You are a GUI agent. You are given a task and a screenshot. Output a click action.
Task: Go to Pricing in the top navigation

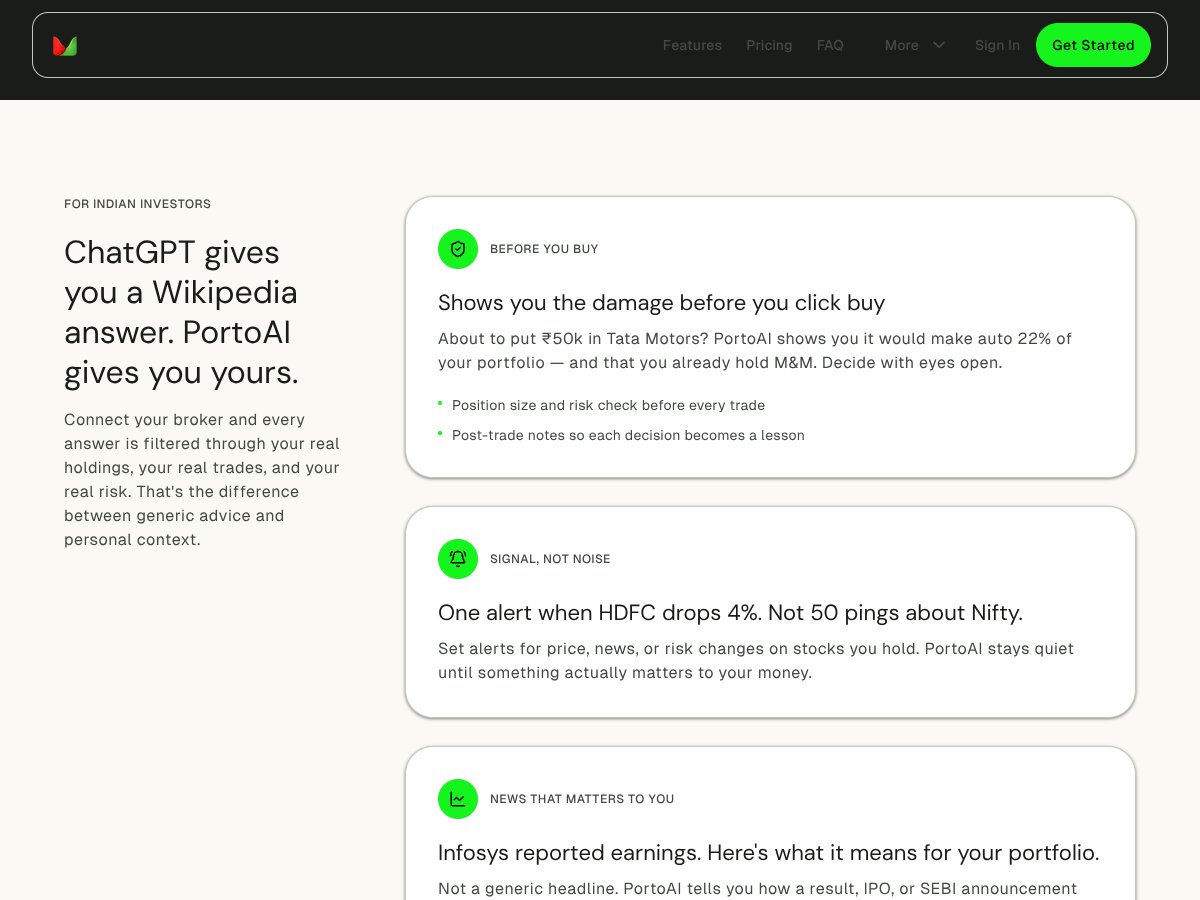[769, 45]
